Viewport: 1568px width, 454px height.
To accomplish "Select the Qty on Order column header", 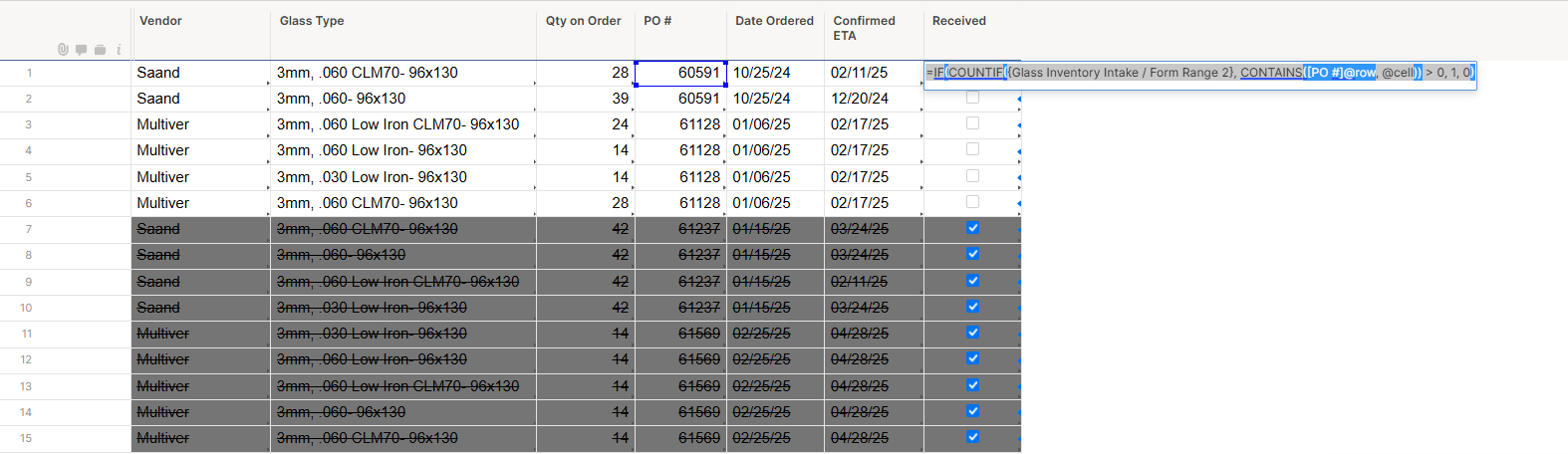I will pyautogui.click(x=586, y=31).
